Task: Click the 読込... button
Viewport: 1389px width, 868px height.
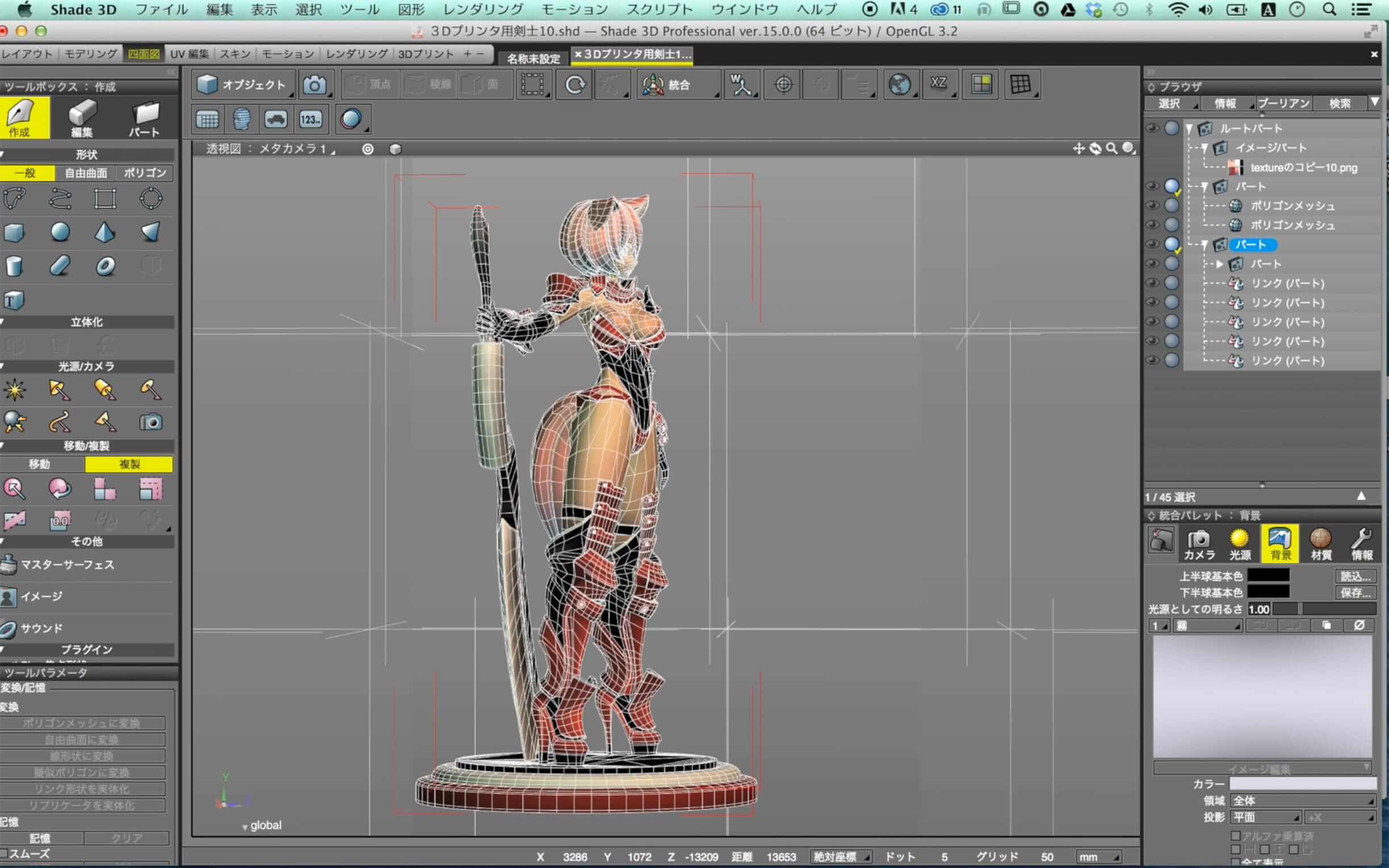Action: click(x=1355, y=576)
